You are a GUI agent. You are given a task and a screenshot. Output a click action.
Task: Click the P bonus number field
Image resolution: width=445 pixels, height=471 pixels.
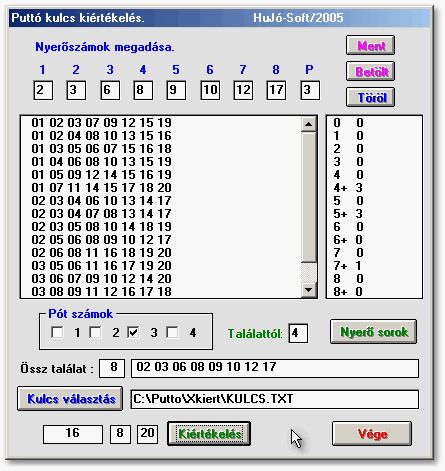(310, 90)
